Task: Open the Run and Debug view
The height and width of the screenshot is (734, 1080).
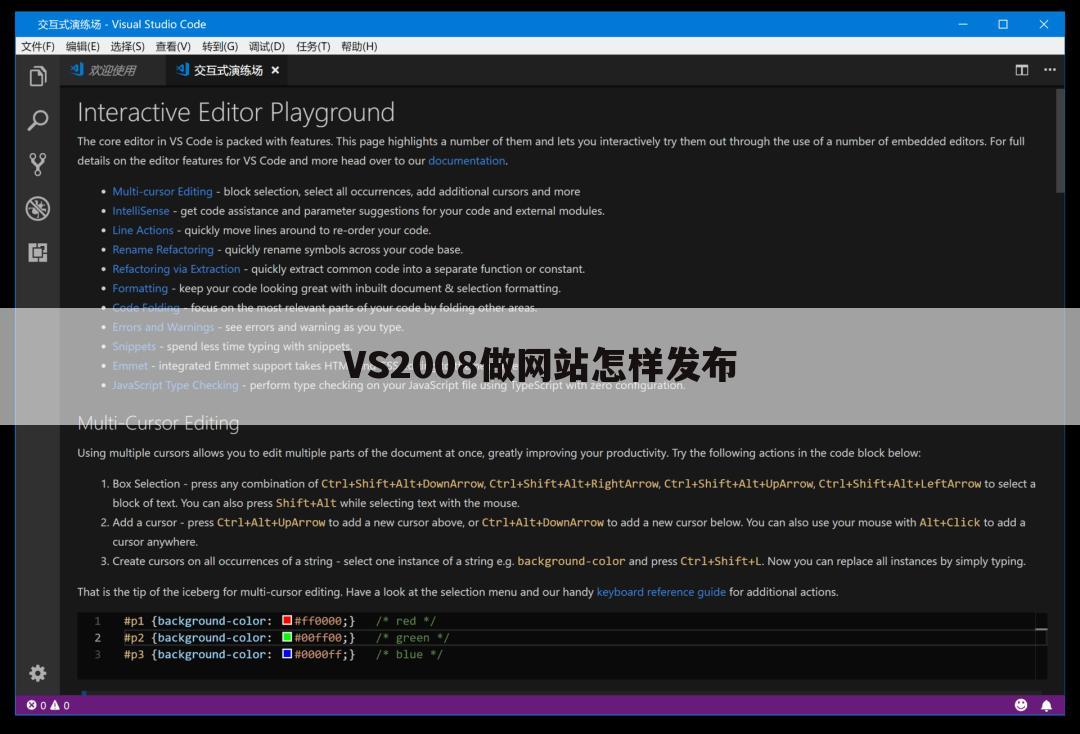Action: point(37,208)
